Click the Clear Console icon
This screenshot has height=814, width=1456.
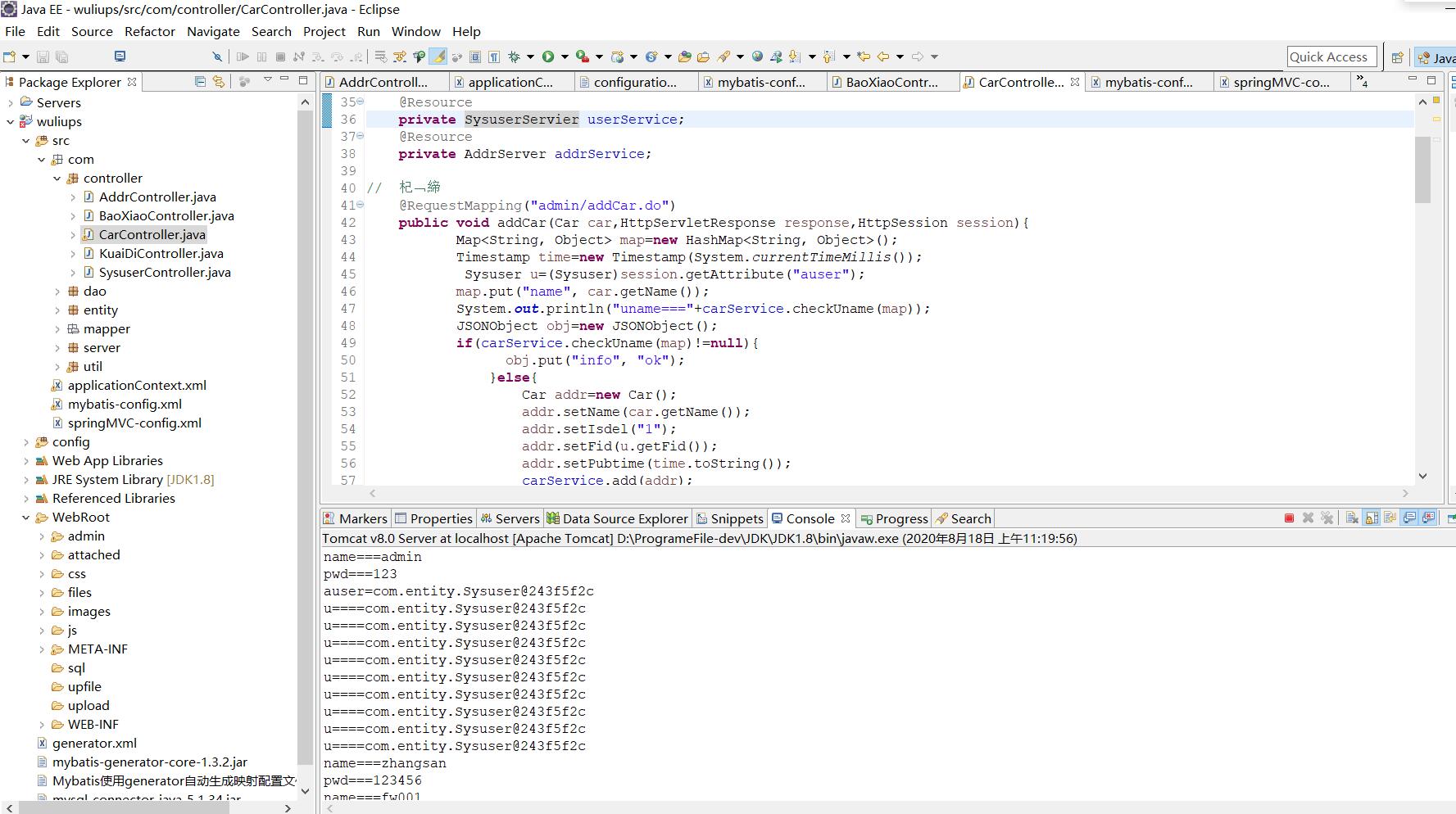1352,518
